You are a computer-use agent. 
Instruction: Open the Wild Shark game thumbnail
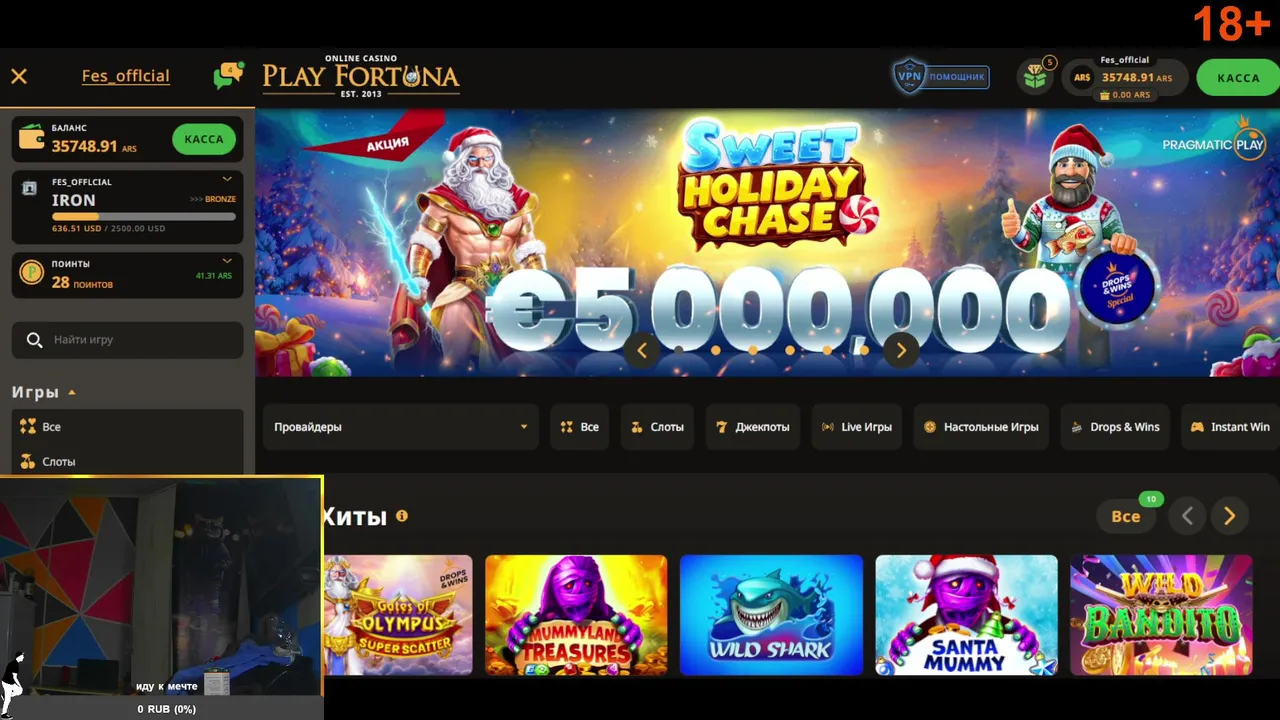(771, 615)
